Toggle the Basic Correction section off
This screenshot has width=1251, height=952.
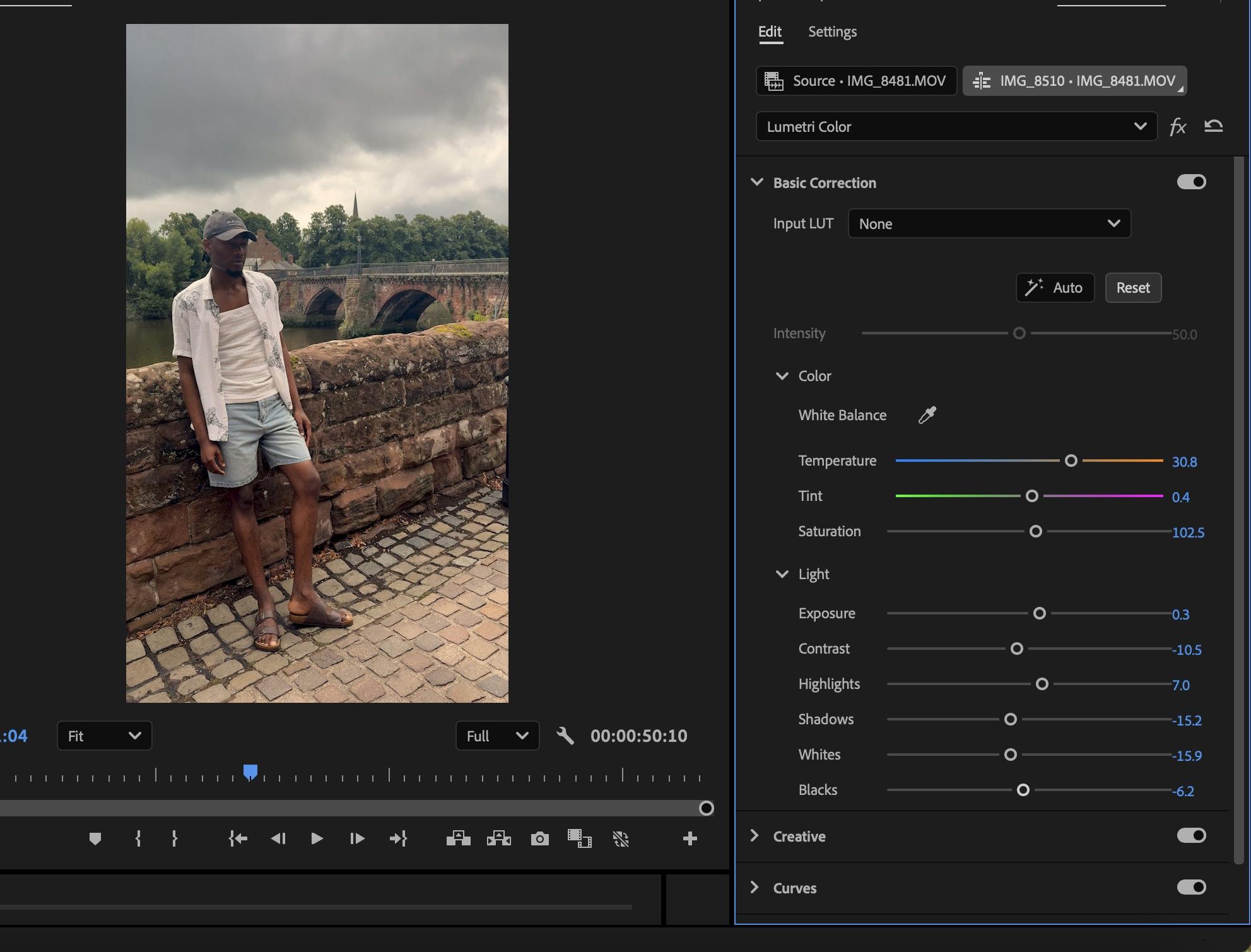click(1190, 182)
